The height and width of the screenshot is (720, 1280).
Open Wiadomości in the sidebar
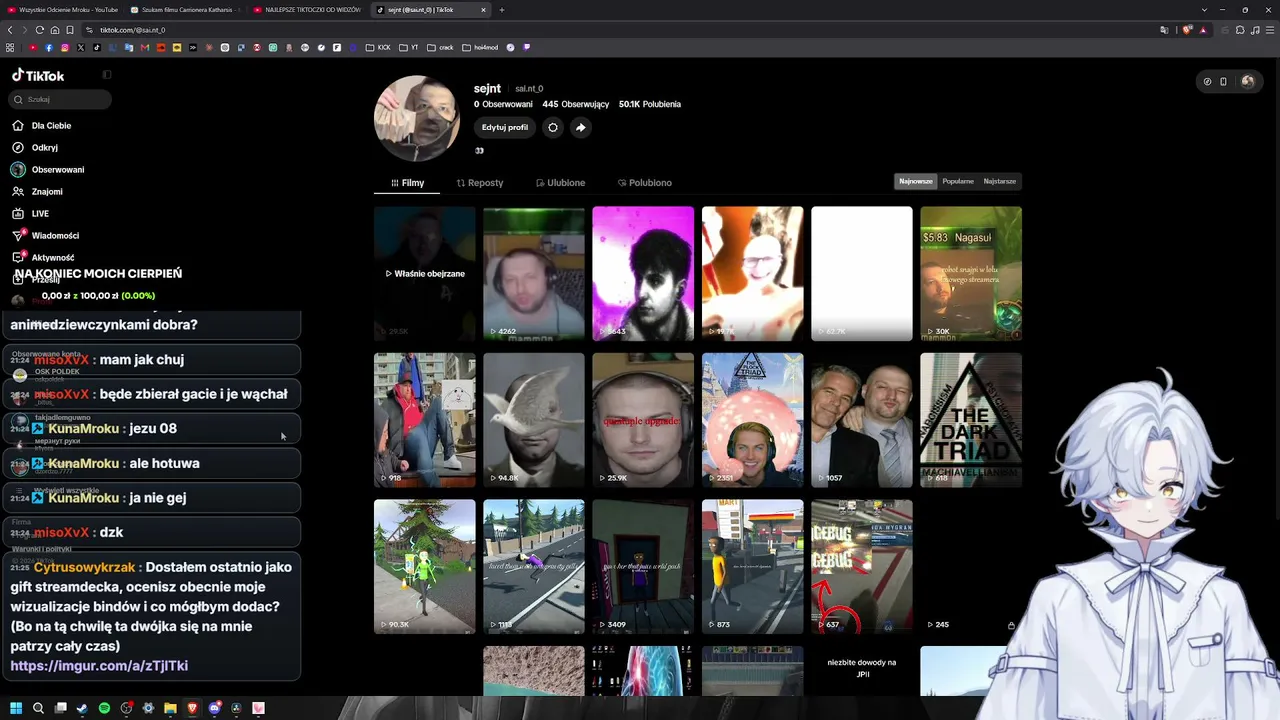[45, 236]
